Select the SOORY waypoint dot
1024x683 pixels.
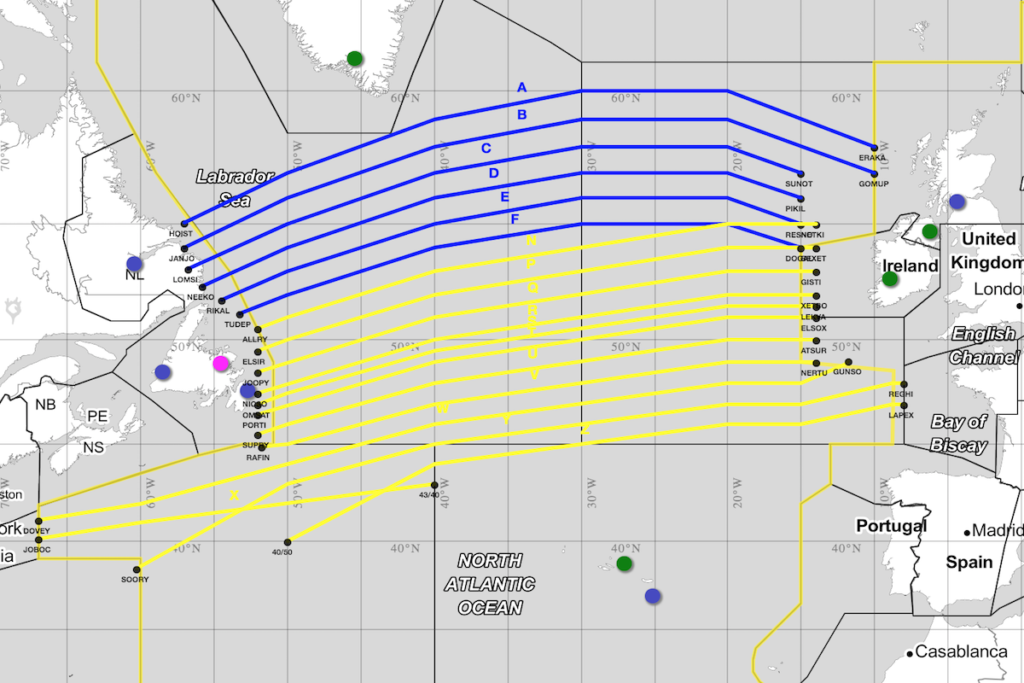coord(137,570)
